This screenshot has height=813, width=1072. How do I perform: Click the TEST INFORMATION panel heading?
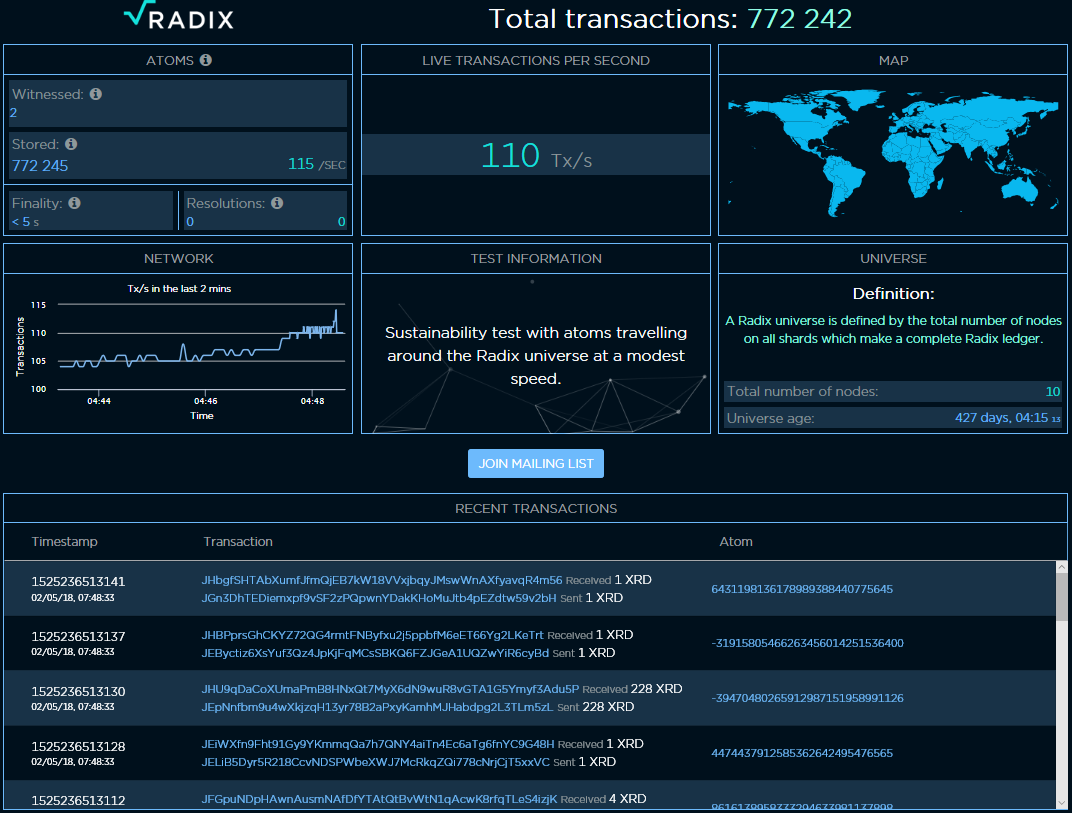coord(536,258)
